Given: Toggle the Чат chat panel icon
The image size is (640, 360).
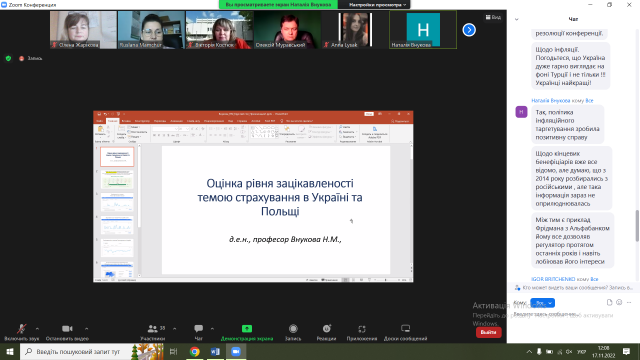Looking at the screenshot, I should click(x=199, y=329).
